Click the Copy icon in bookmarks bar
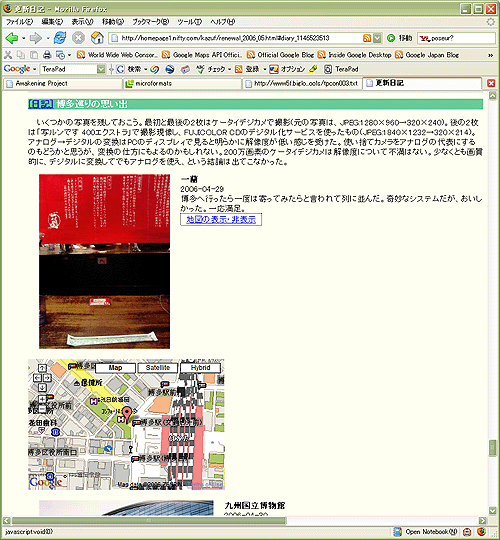500x540 pixels. pyautogui.click(x=21, y=55)
